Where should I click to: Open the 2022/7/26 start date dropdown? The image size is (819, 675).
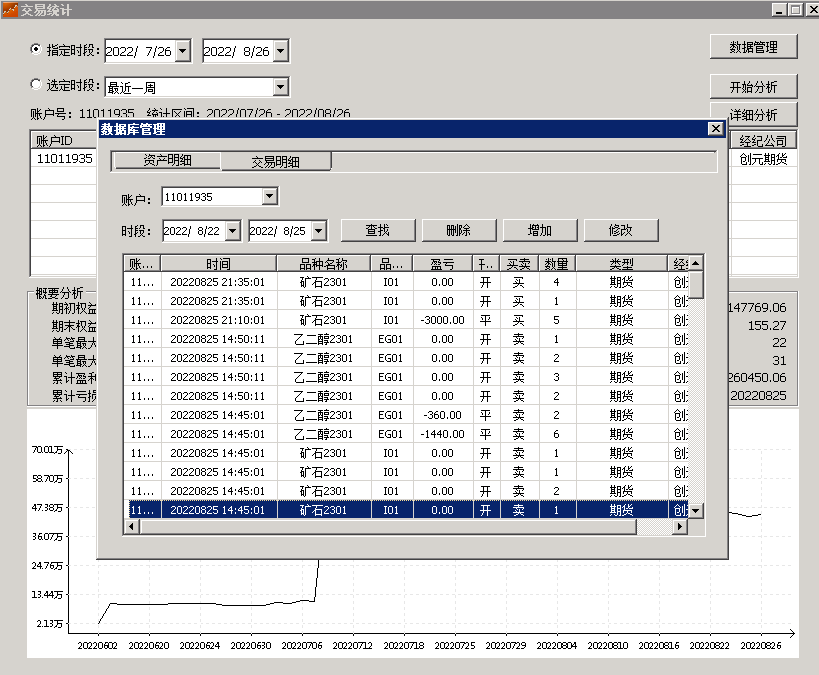pyautogui.click(x=182, y=51)
